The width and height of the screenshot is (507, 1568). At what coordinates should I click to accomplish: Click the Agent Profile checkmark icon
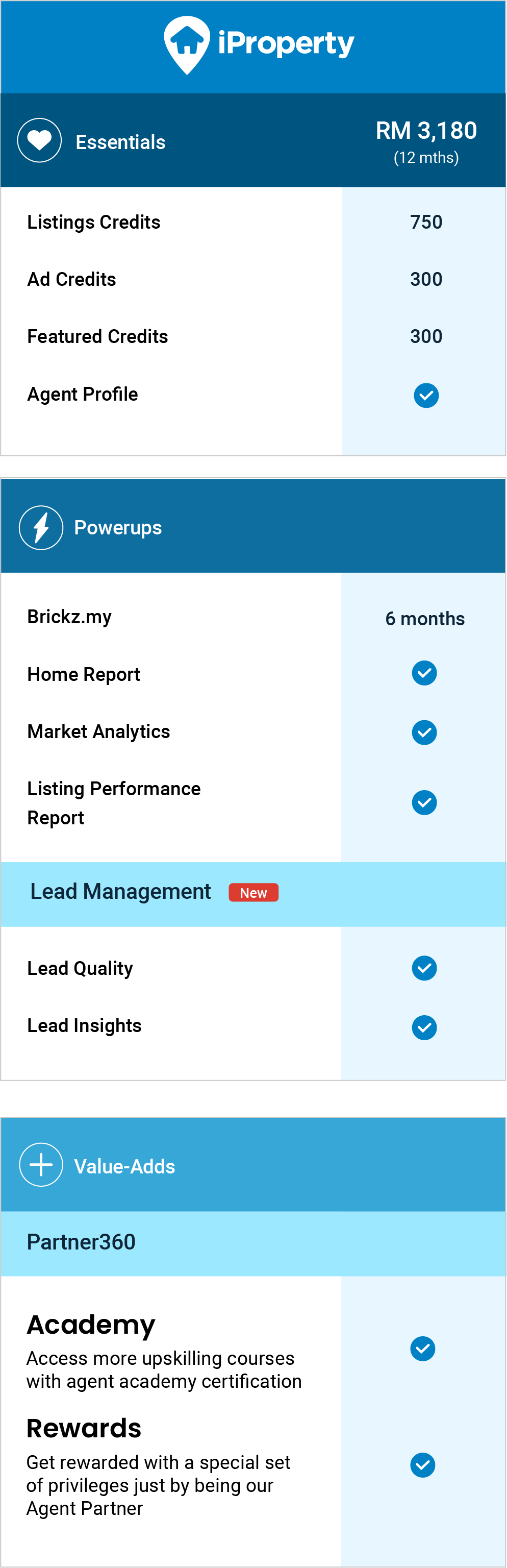coord(426,396)
